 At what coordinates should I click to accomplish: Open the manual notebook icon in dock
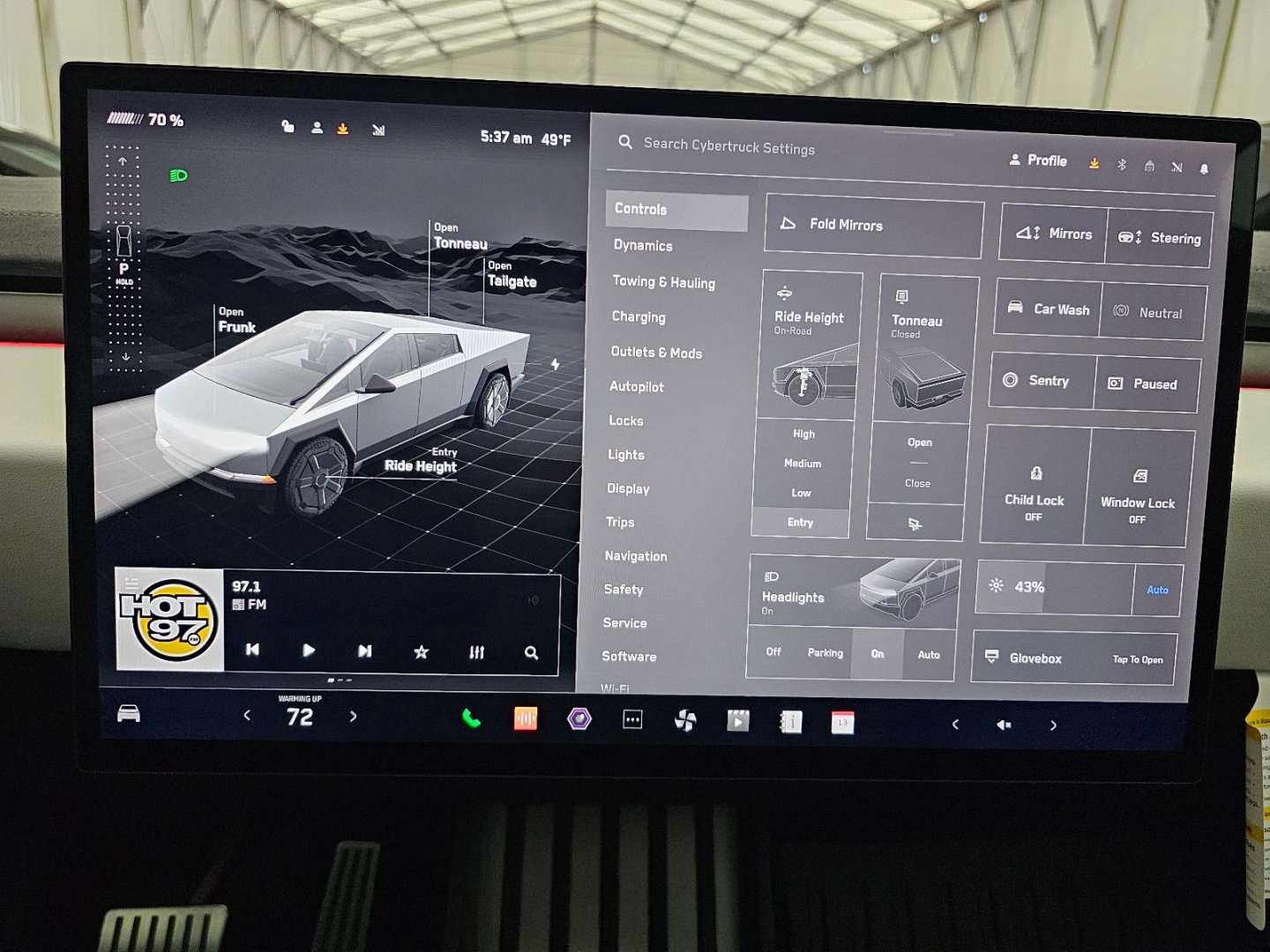click(791, 723)
